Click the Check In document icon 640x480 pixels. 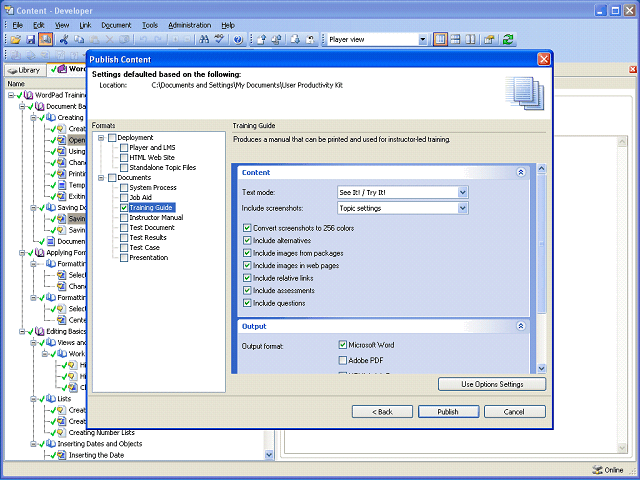pos(261,40)
